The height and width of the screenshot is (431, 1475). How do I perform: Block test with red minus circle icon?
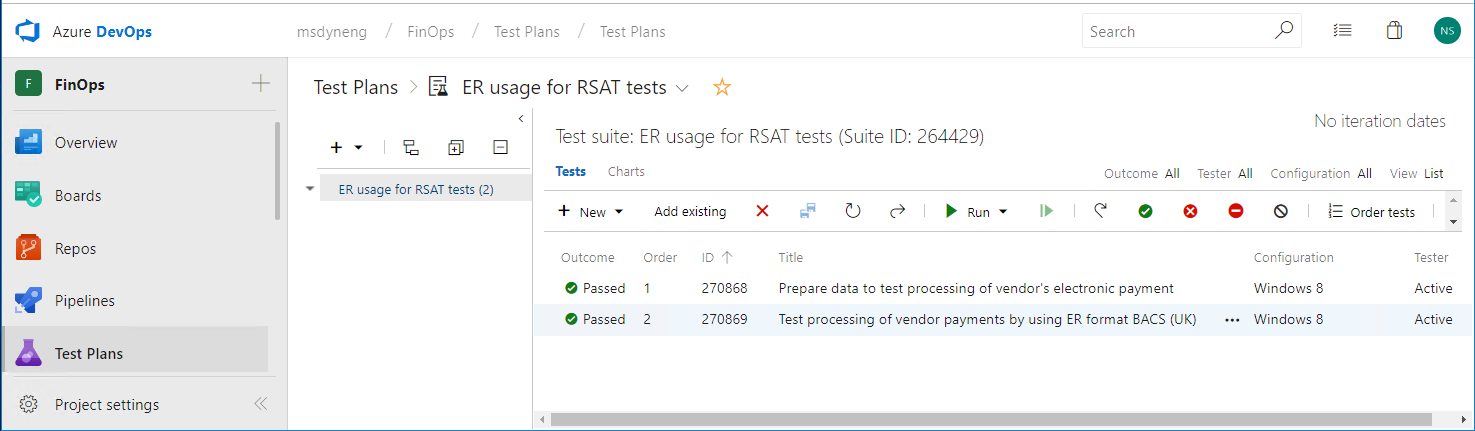1236,211
